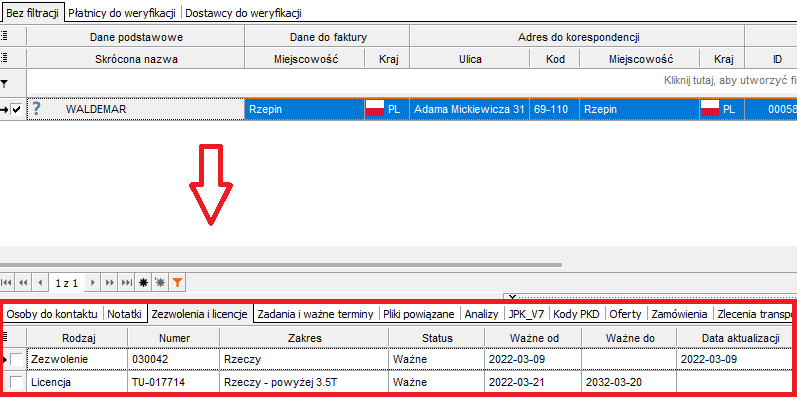Image resolution: width=797 pixels, height=400 pixels.
Task: Click the orange filter funnel icon
Action: pyautogui.click(x=177, y=283)
